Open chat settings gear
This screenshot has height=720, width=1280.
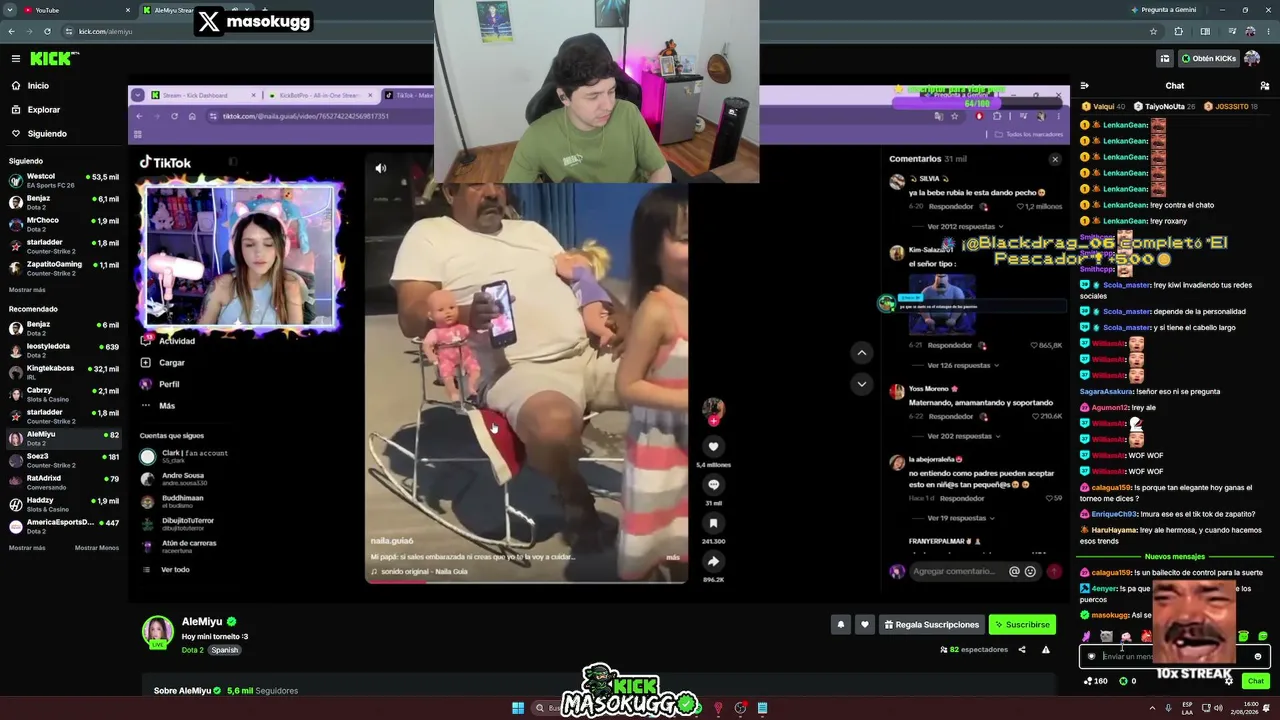(1229, 681)
